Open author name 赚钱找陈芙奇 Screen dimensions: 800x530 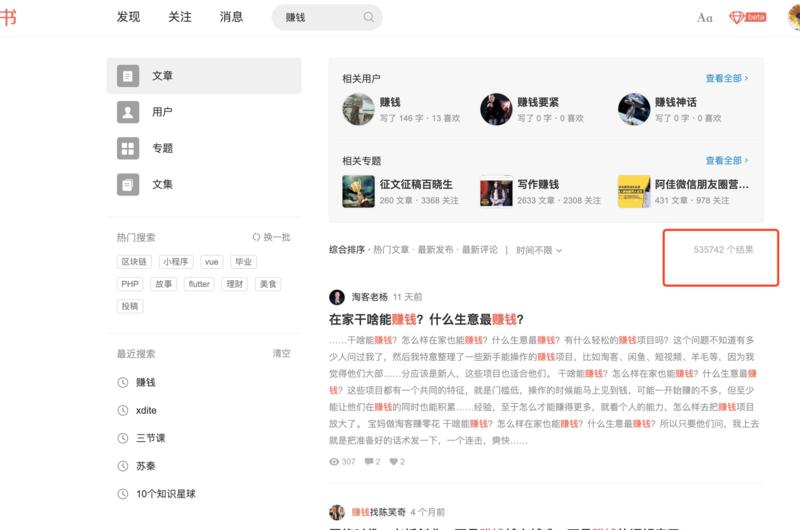[x=379, y=512]
